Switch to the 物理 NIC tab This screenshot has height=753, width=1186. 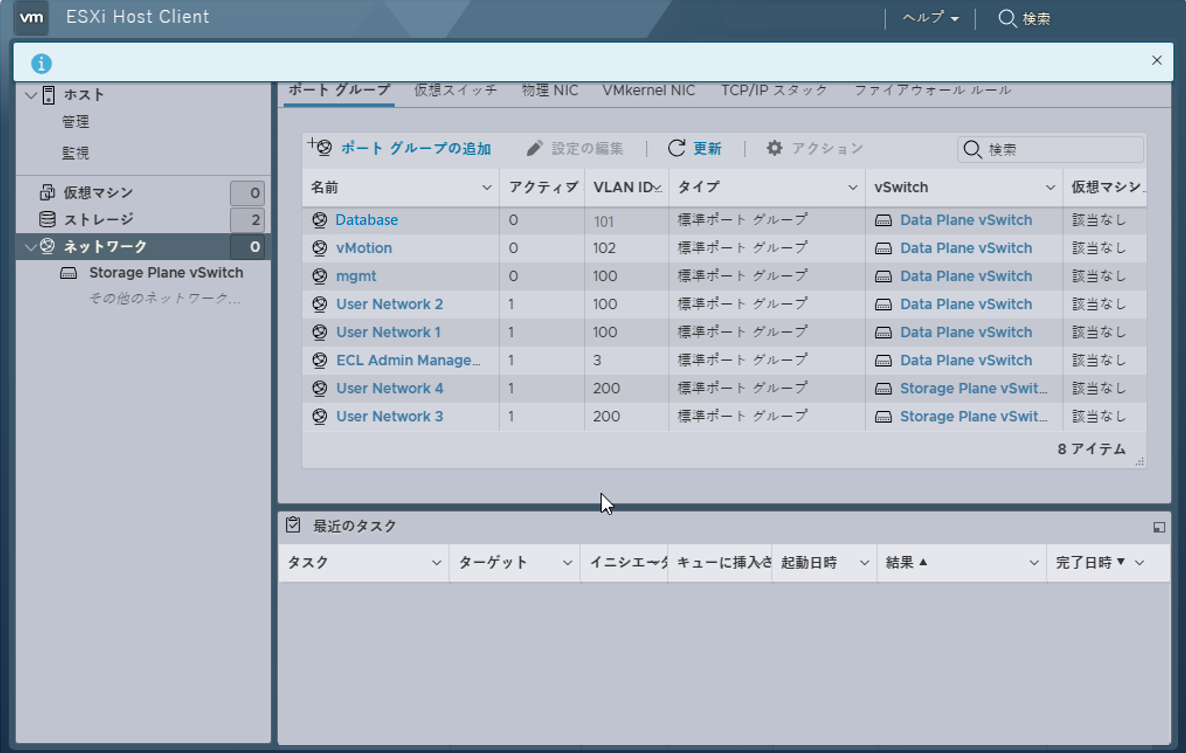click(550, 91)
